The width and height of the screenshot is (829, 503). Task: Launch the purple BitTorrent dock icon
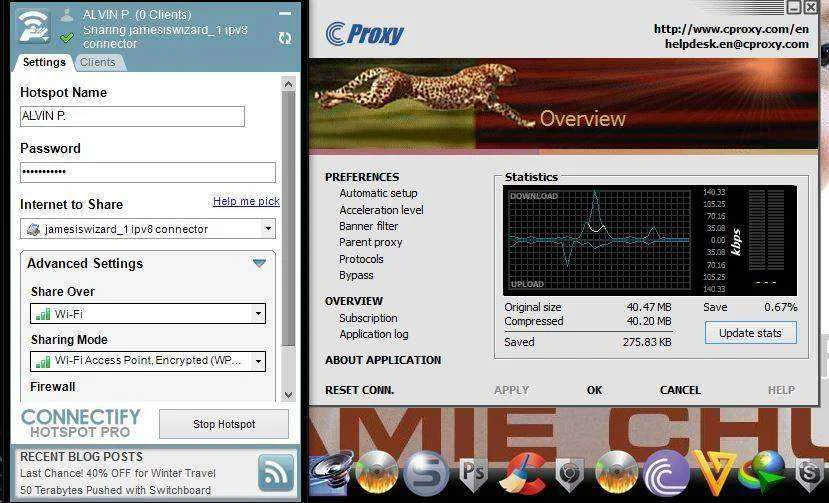666,472
